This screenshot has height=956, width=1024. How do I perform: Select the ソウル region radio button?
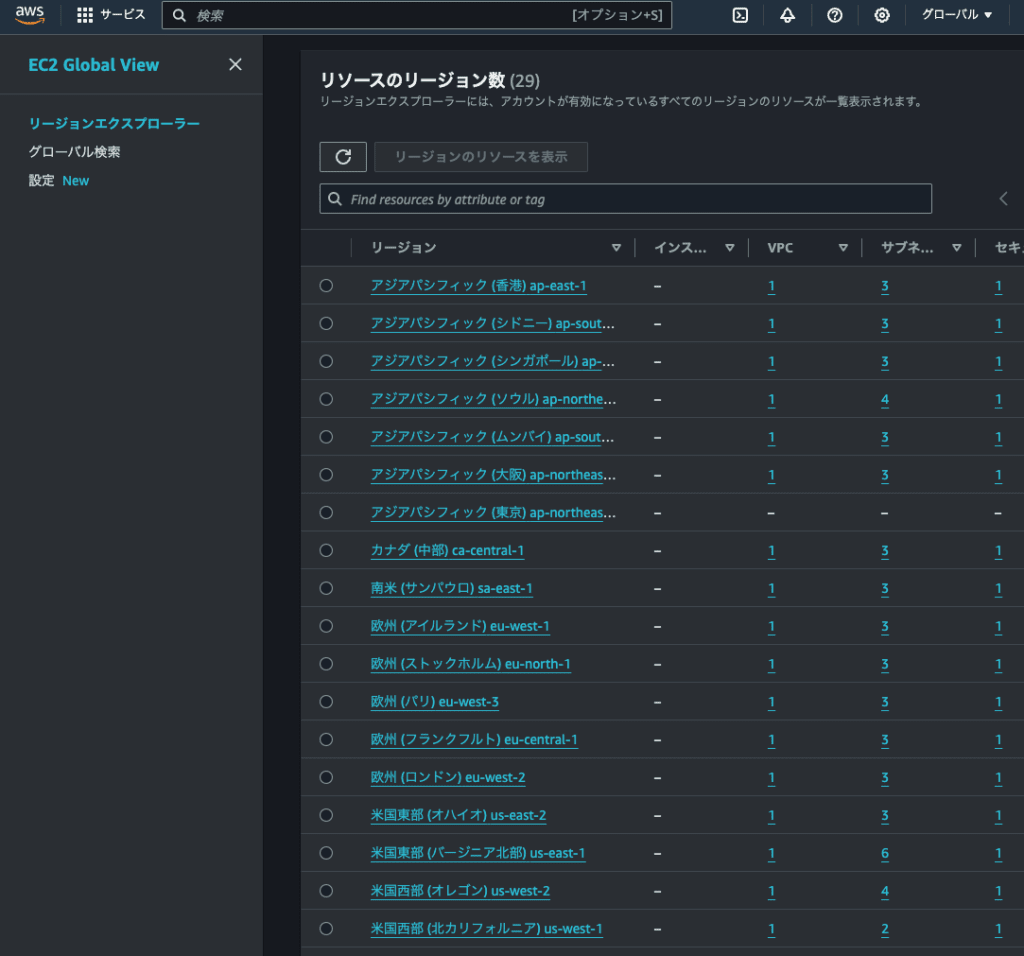(326, 399)
